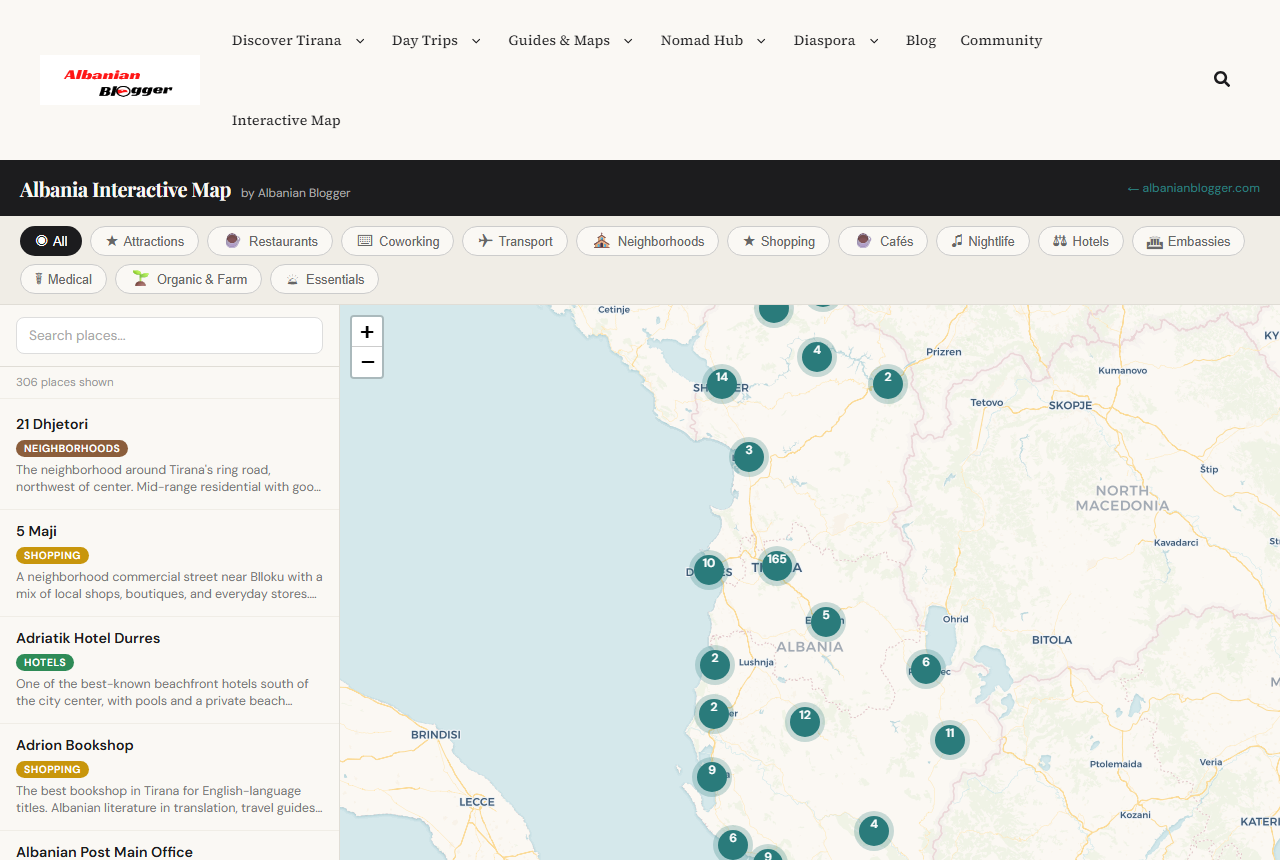Open the 21 Dhjetori place entry
1280x860 pixels.
click(170, 456)
